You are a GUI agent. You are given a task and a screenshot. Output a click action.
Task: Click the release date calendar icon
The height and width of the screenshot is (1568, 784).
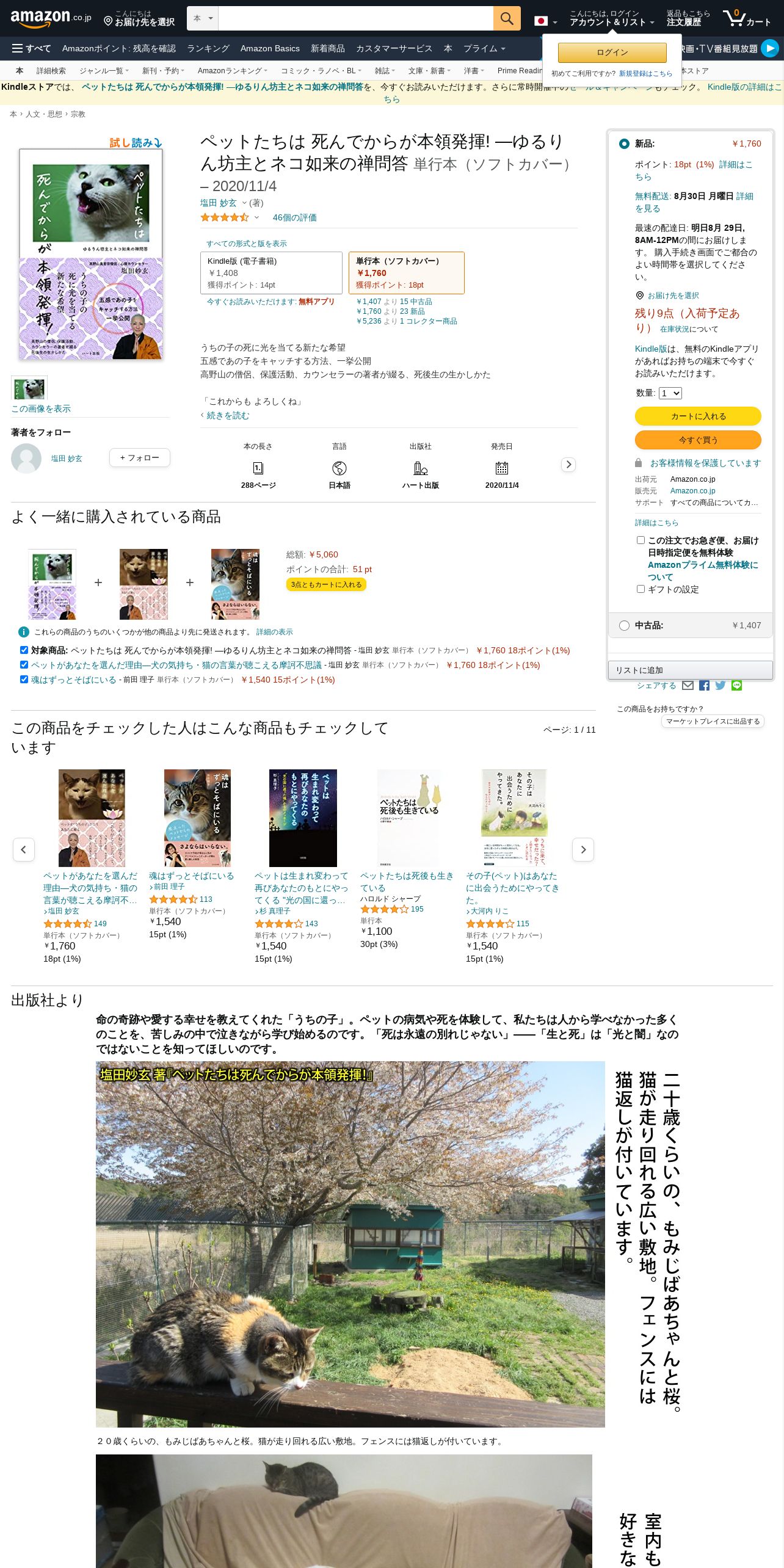click(x=502, y=468)
